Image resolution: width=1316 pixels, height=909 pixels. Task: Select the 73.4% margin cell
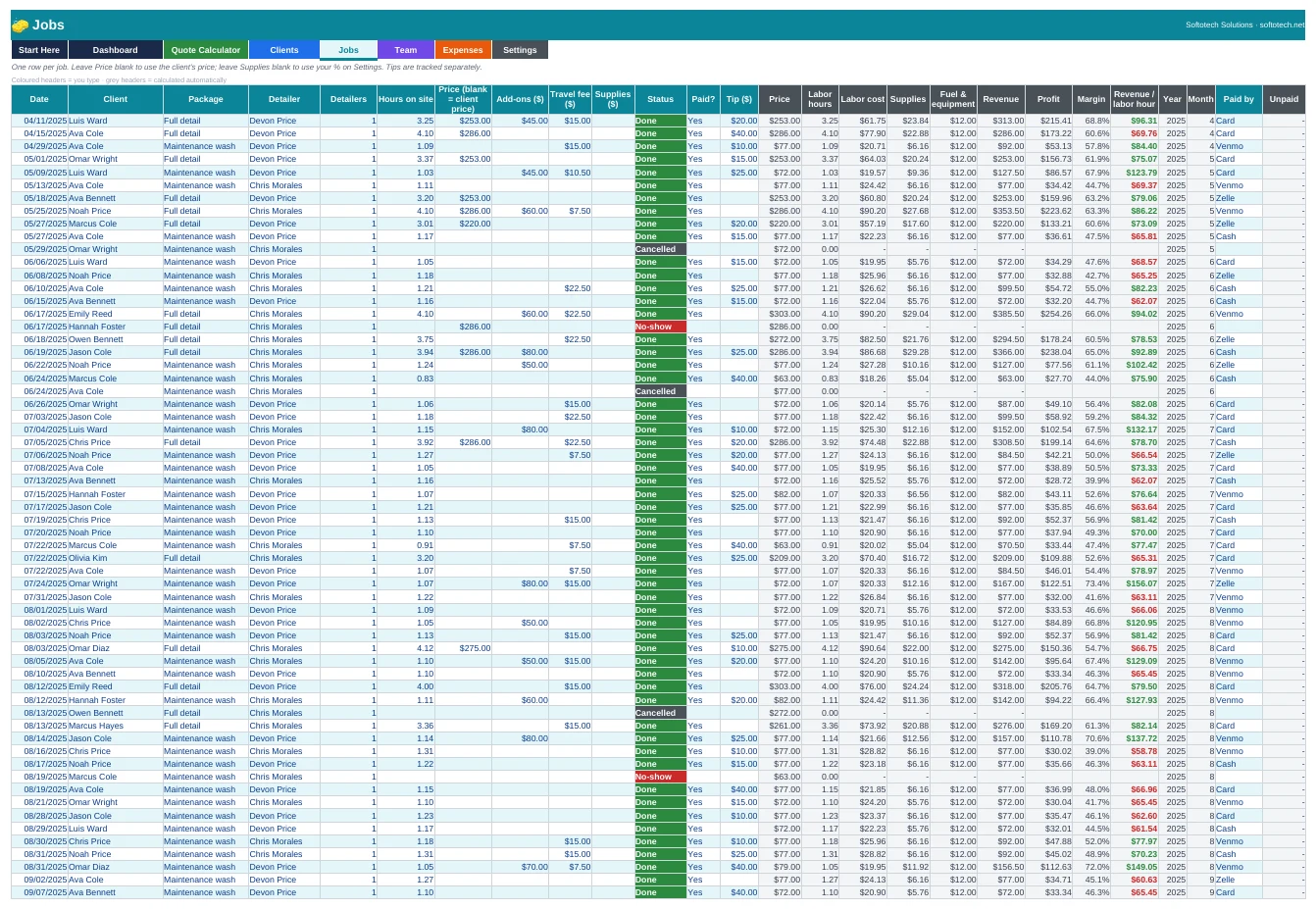(1091, 583)
